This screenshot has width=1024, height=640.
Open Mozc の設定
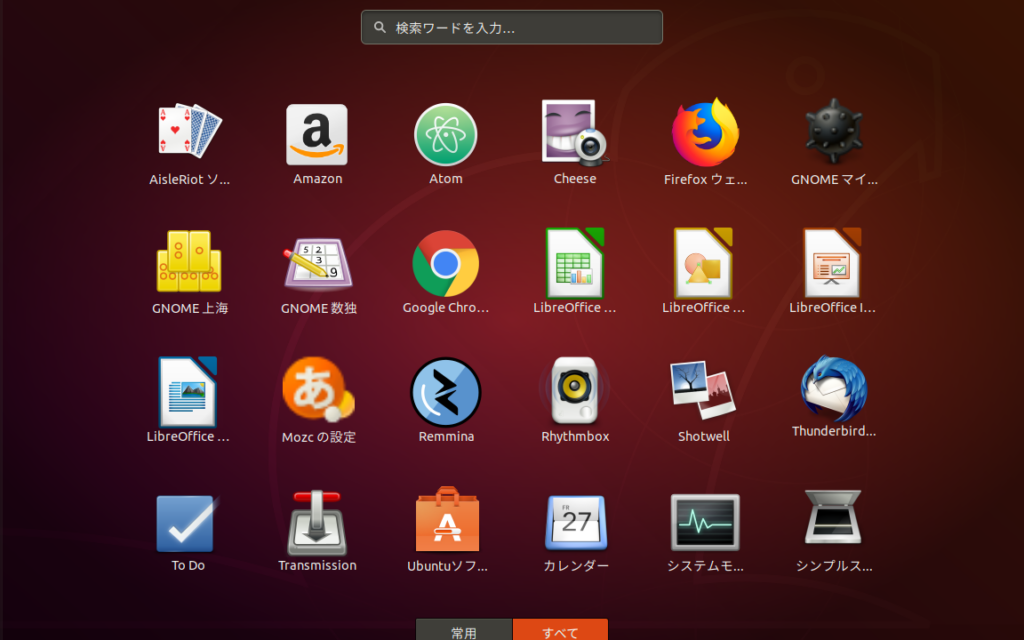(x=317, y=391)
